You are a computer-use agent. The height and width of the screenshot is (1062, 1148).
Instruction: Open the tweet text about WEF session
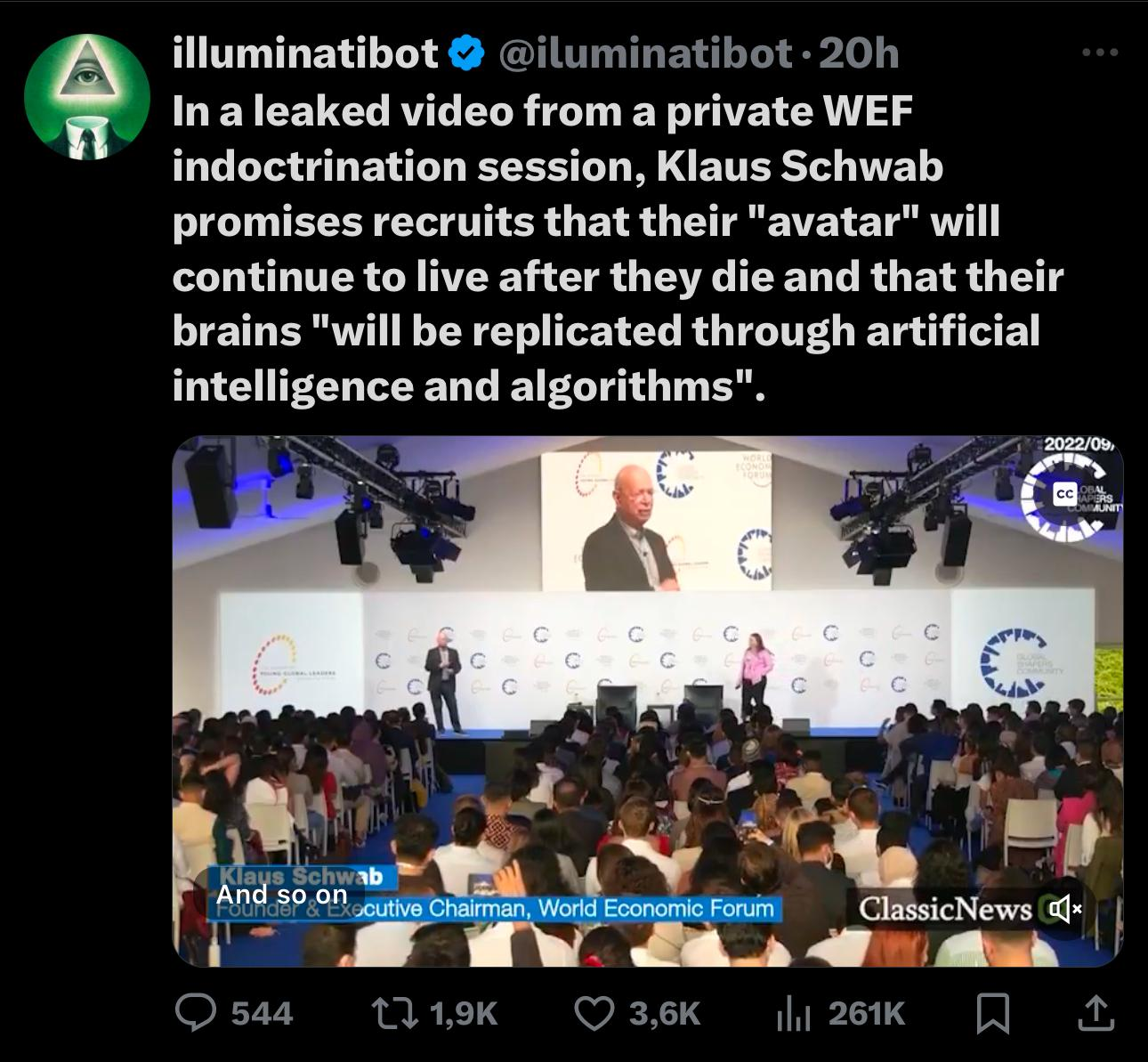[618, 249]
